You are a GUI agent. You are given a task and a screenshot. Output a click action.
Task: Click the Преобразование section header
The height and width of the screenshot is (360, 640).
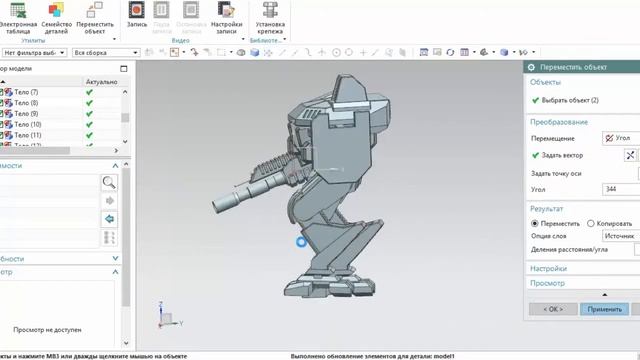559,122
